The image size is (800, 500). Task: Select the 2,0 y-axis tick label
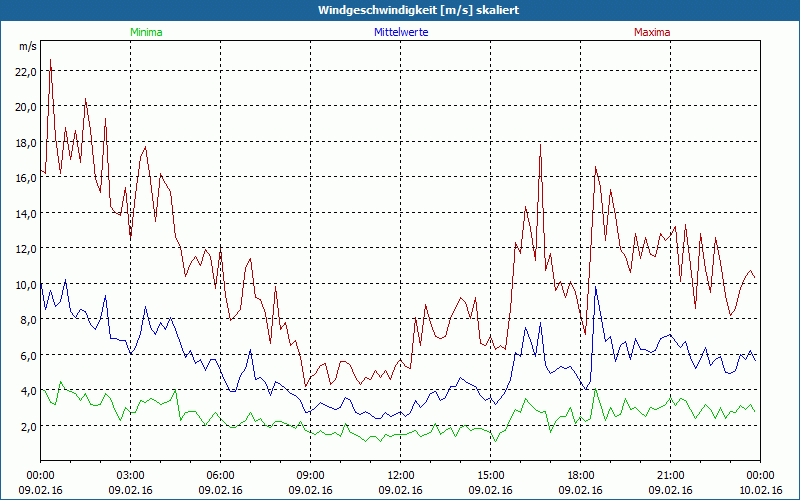pyautogui.click(x=25, y=426)
